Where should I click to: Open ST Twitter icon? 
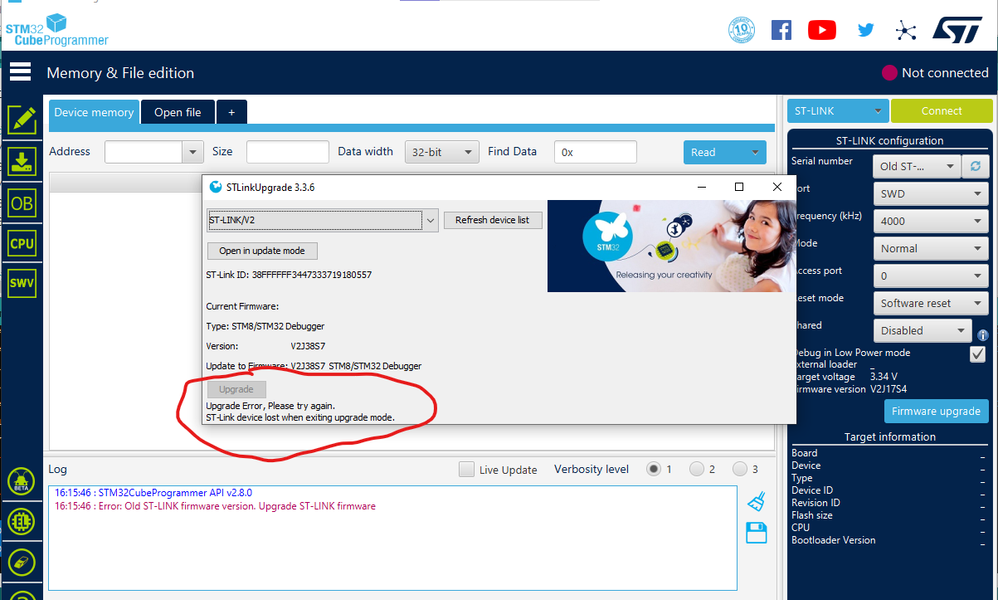(866, 30)
